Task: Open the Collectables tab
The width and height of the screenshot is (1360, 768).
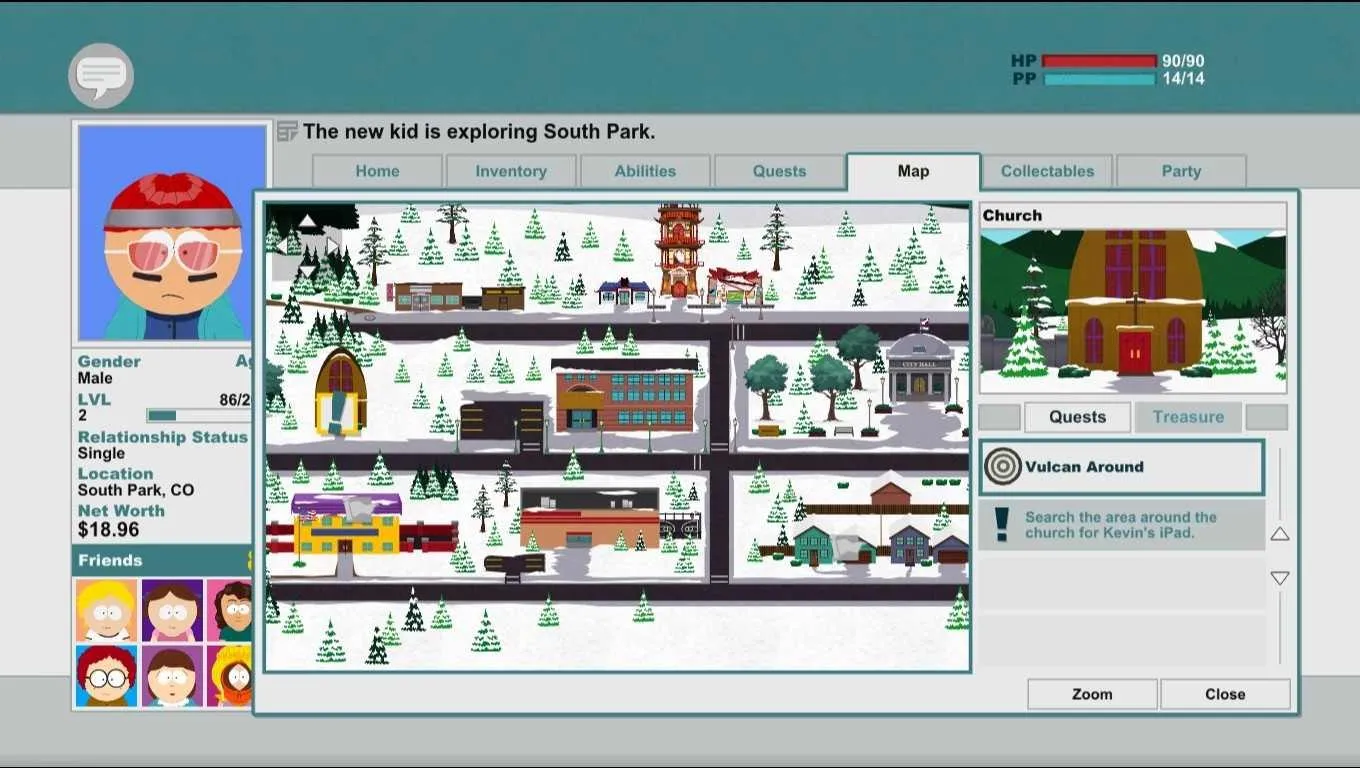Action: 1047,171
